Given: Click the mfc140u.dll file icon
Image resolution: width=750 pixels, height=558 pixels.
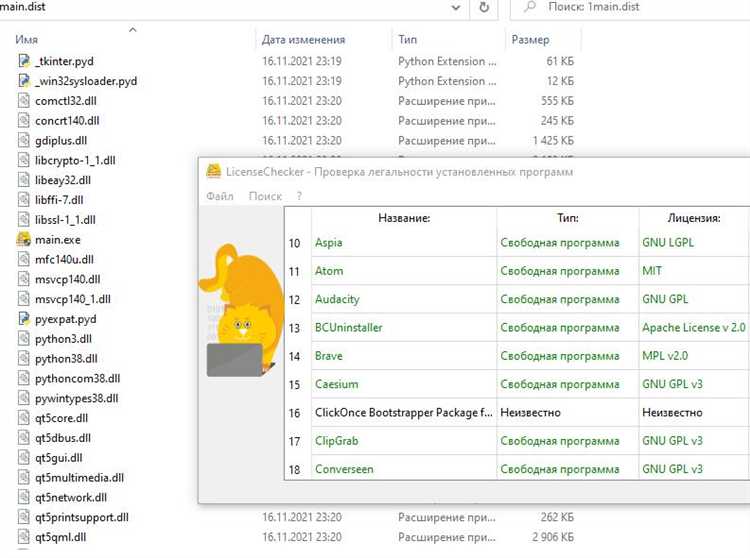Looking at the screenshot, I should (24, 260).
